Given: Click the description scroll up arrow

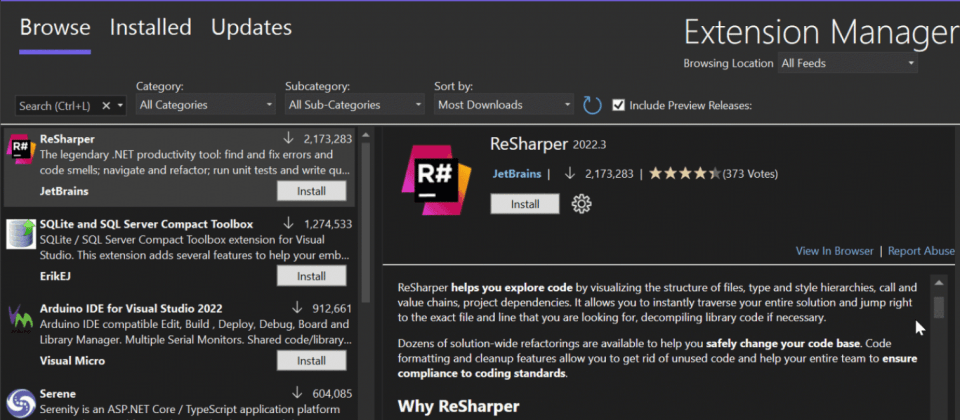Looking at the screenshot, I should click(x=939, y=282).
